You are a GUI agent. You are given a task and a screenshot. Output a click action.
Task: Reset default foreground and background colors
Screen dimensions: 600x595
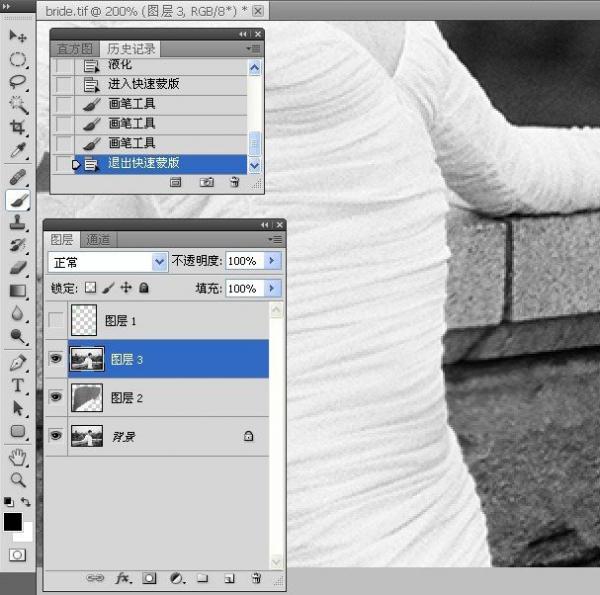(x=8, y=501)
